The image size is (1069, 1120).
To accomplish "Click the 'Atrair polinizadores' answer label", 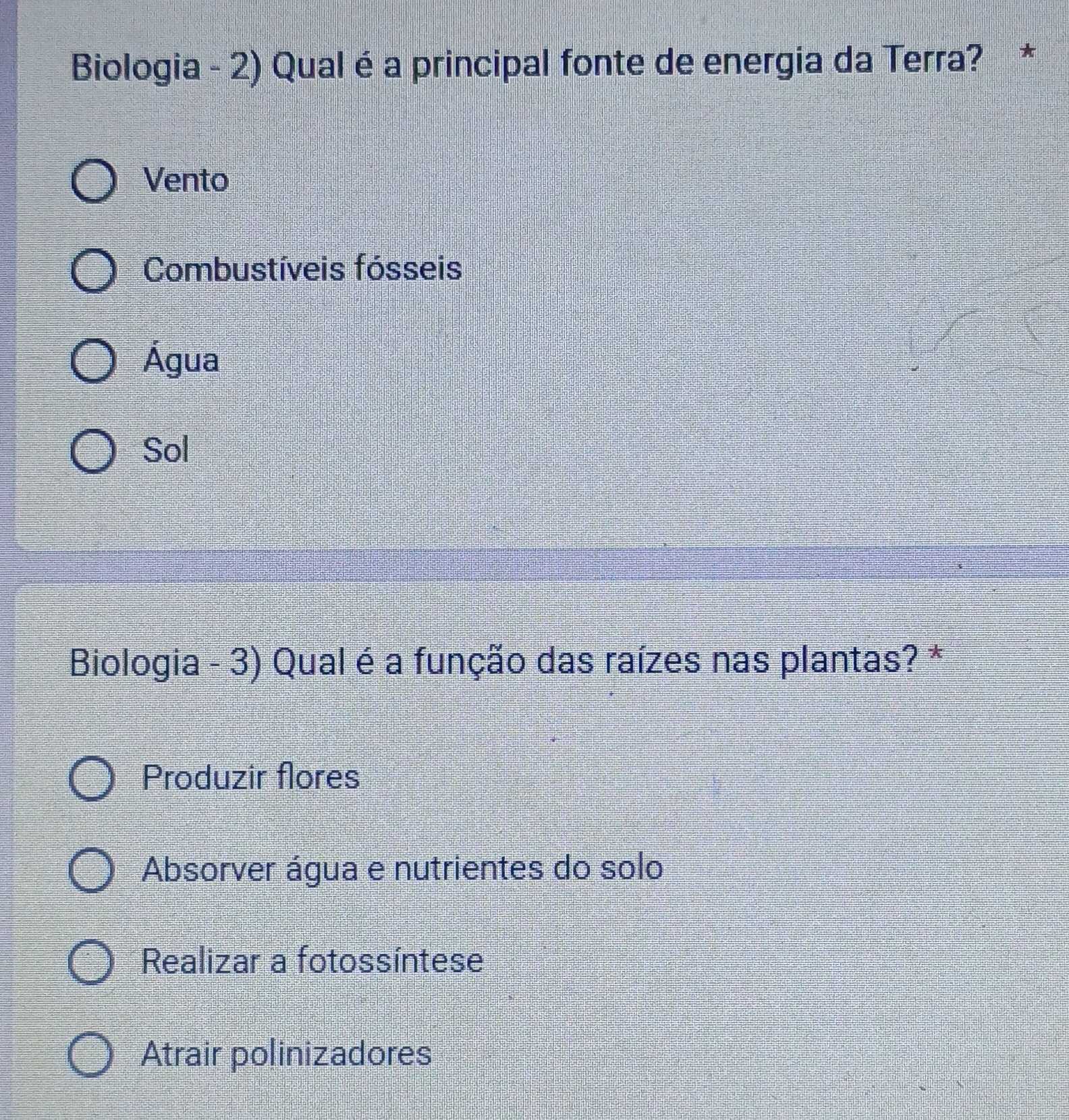I will 287,1053.
